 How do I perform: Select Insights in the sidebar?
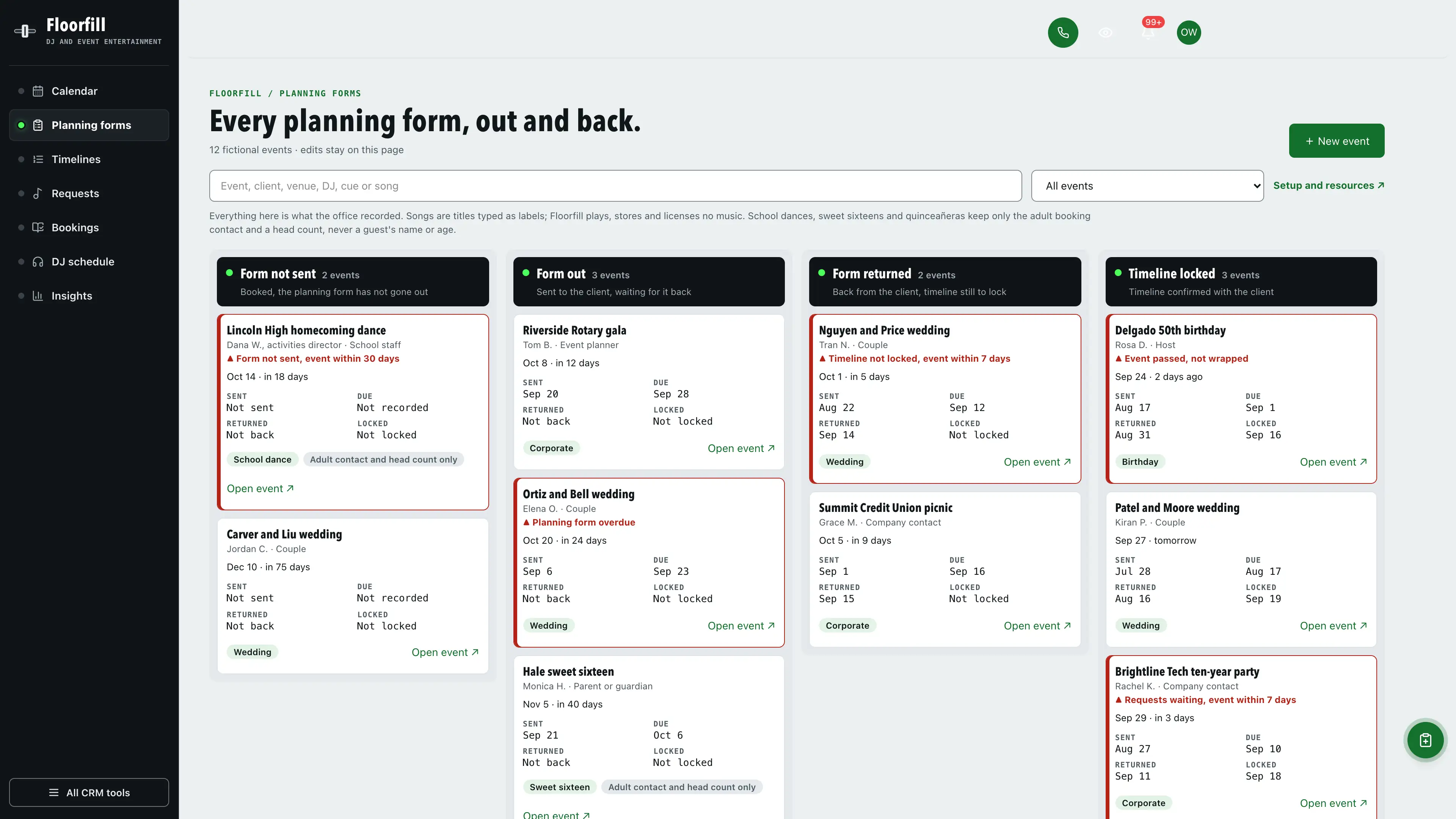pyautogui.click(x=89, y=296)
